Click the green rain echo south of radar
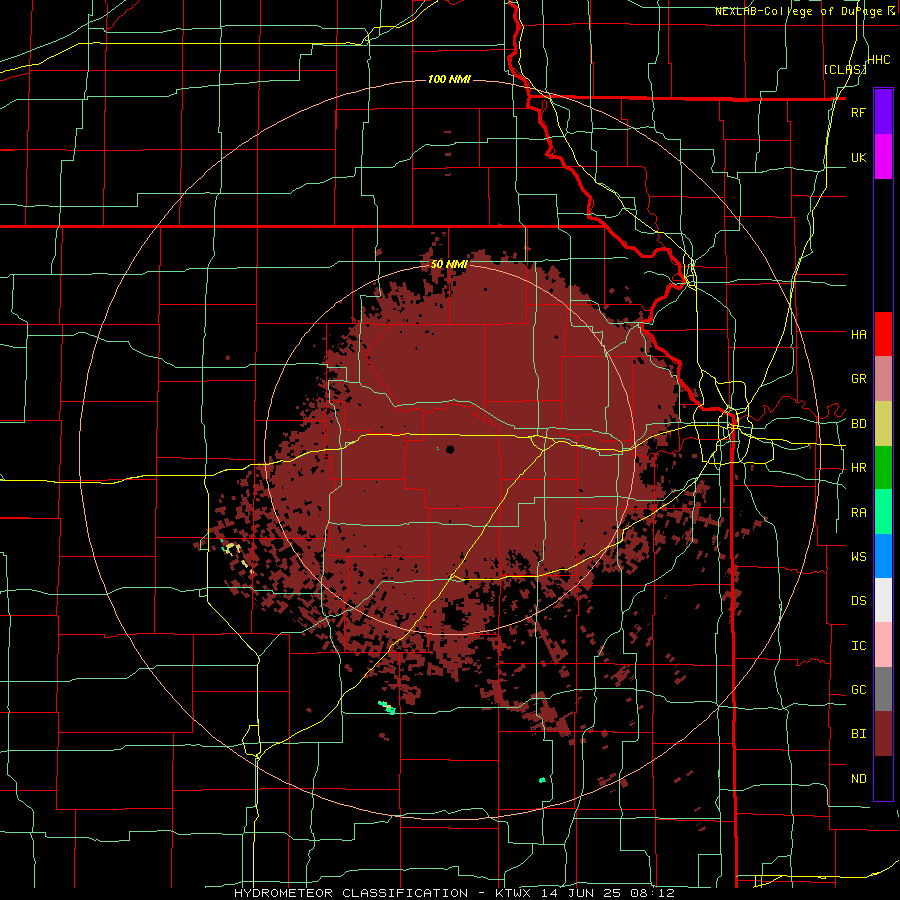 pyautogui.click(x=387, y=707)
